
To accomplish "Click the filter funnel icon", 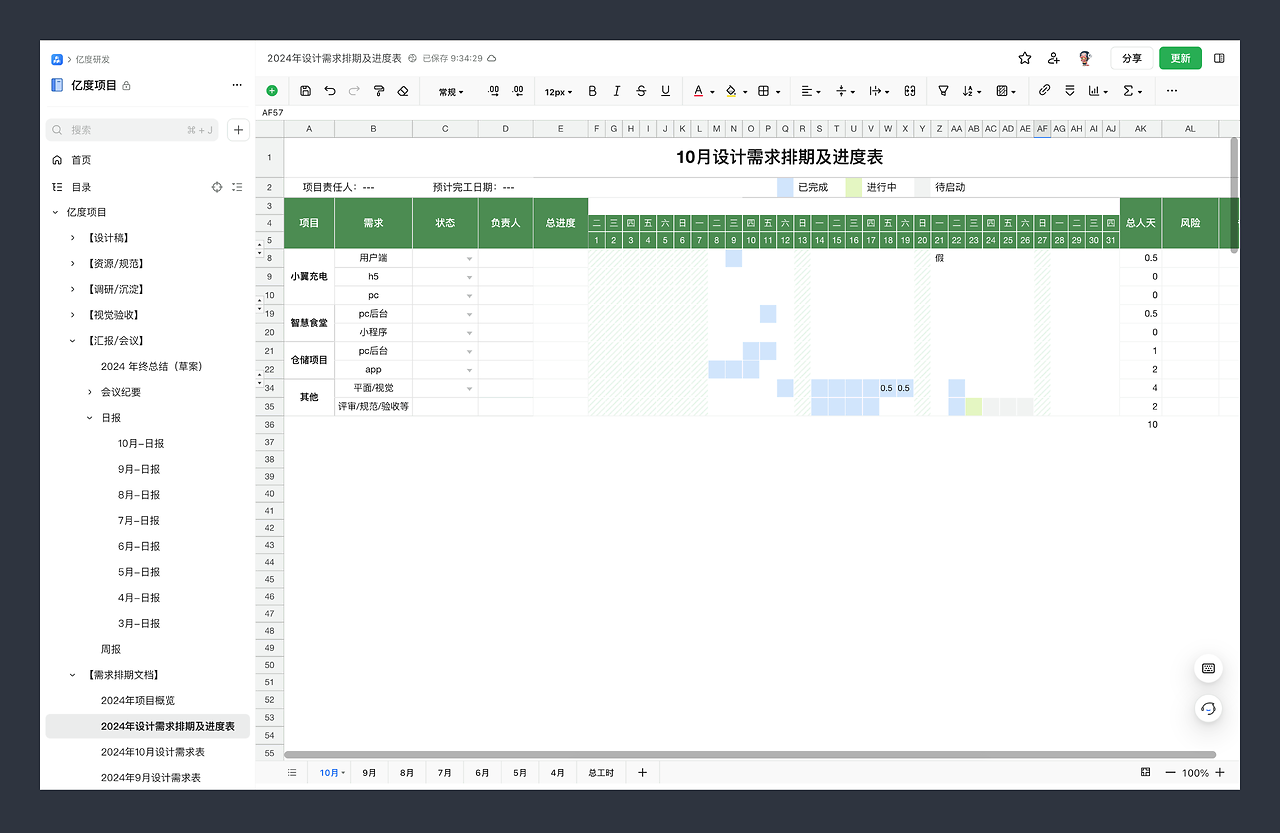I will click(943, 91).
